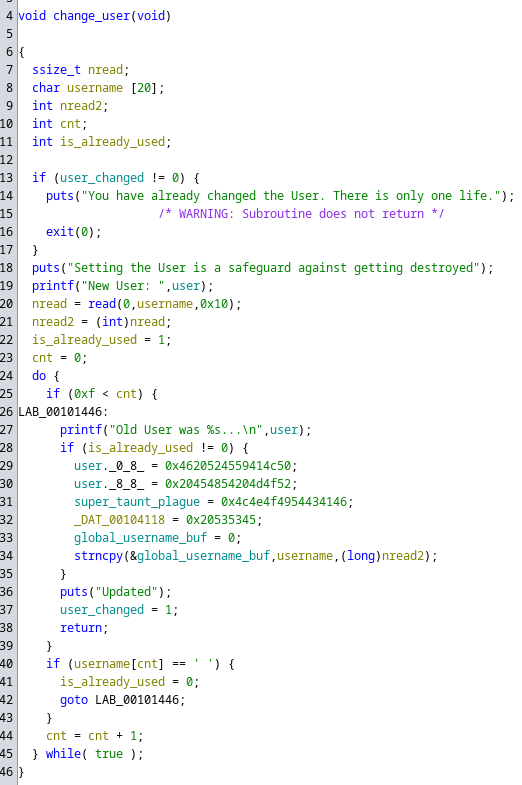522x785 pixels.
Task: Click _DAT_00104118 data reference
Action: (x=120, y=520)
